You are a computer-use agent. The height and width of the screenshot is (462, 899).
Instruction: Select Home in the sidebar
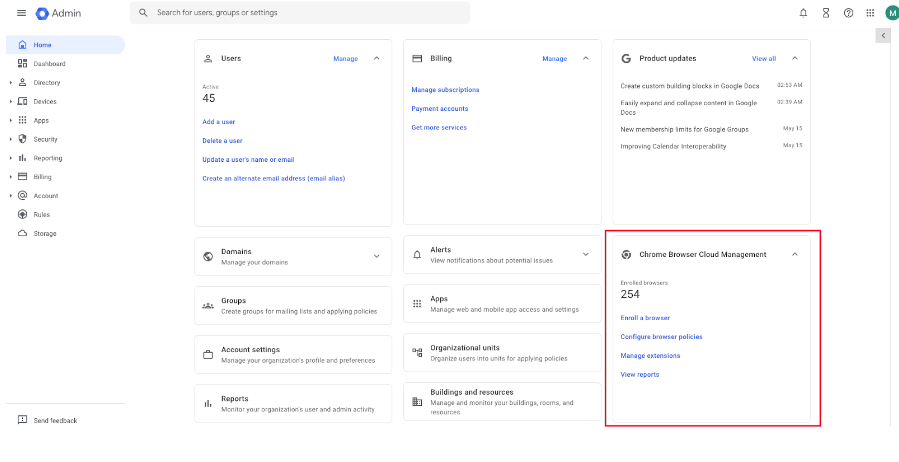(65, 45)
